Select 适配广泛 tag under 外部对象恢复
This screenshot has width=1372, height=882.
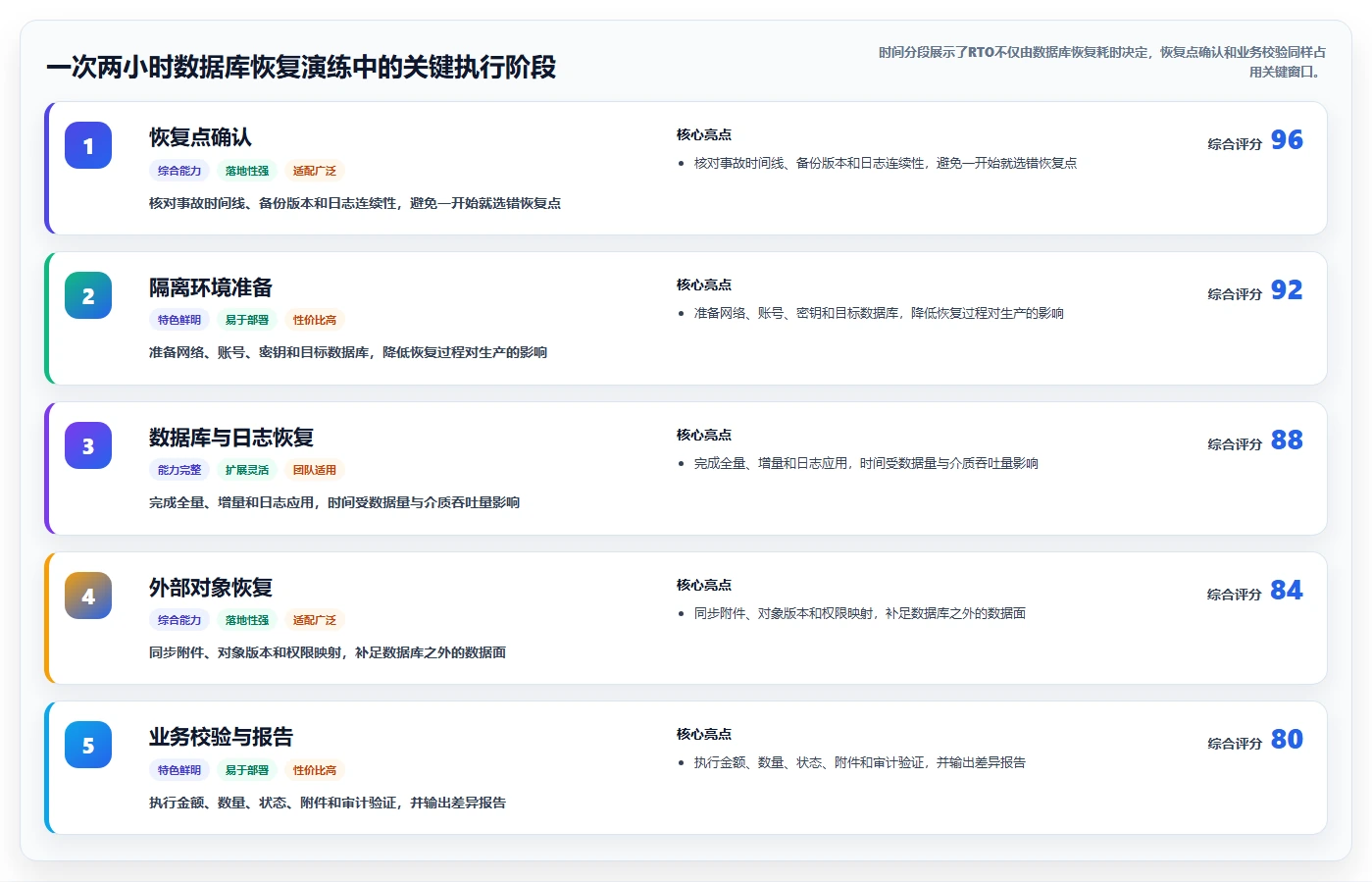[x=315, y=620]
